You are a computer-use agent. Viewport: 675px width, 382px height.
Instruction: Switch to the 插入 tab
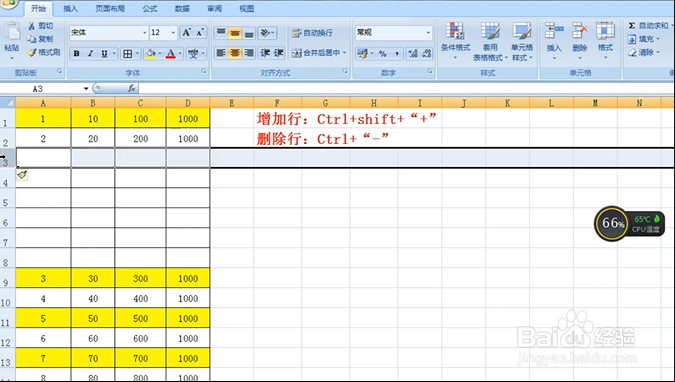[71, 9]
